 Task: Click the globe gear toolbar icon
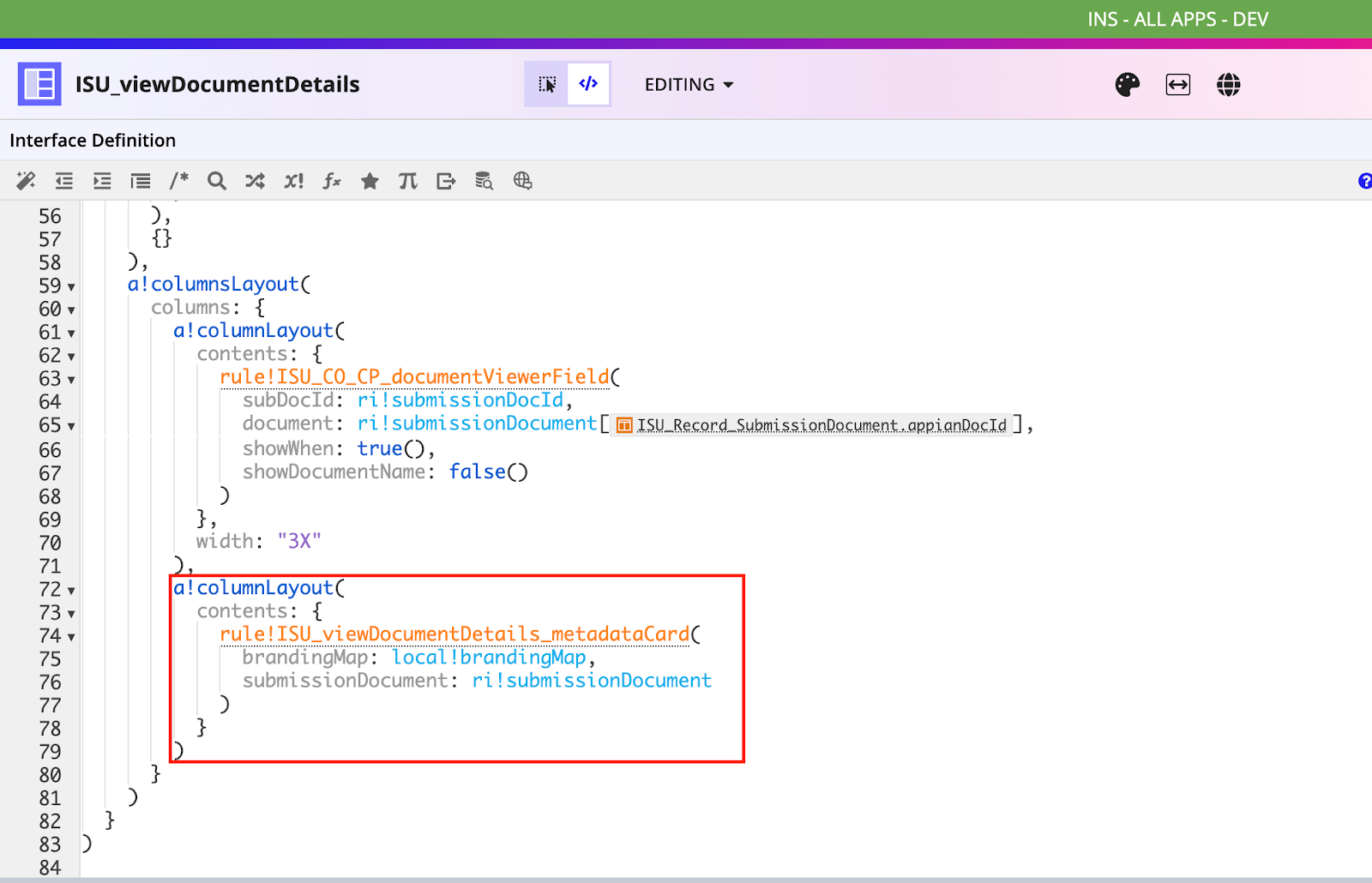click(x=522, y=181)
